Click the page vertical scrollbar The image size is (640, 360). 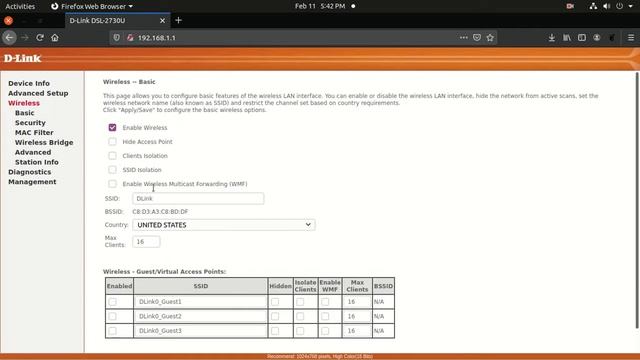(x=637, y=200)
